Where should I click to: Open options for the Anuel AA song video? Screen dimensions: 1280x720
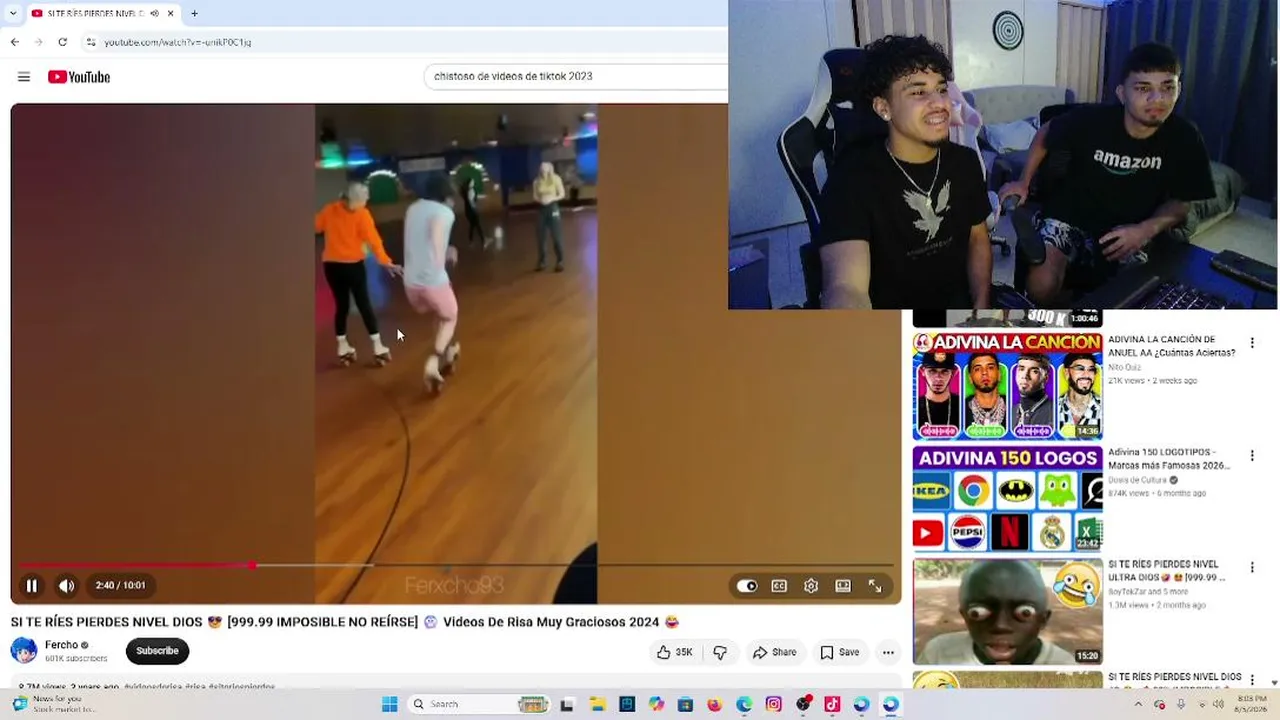pyautogui.click(x=1252, y=343)
